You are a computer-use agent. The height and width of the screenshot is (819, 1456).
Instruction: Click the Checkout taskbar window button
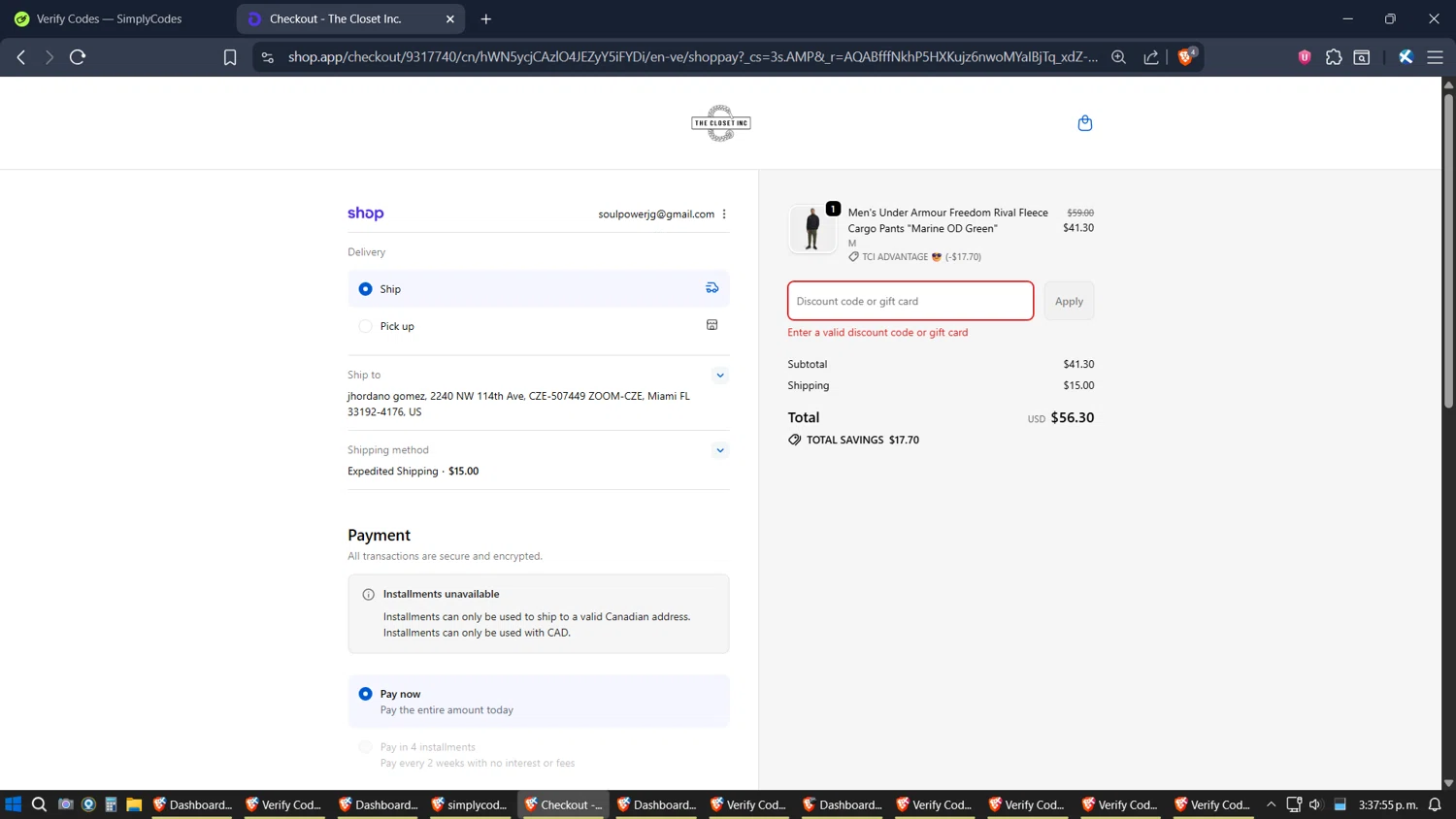coord(564,804)
